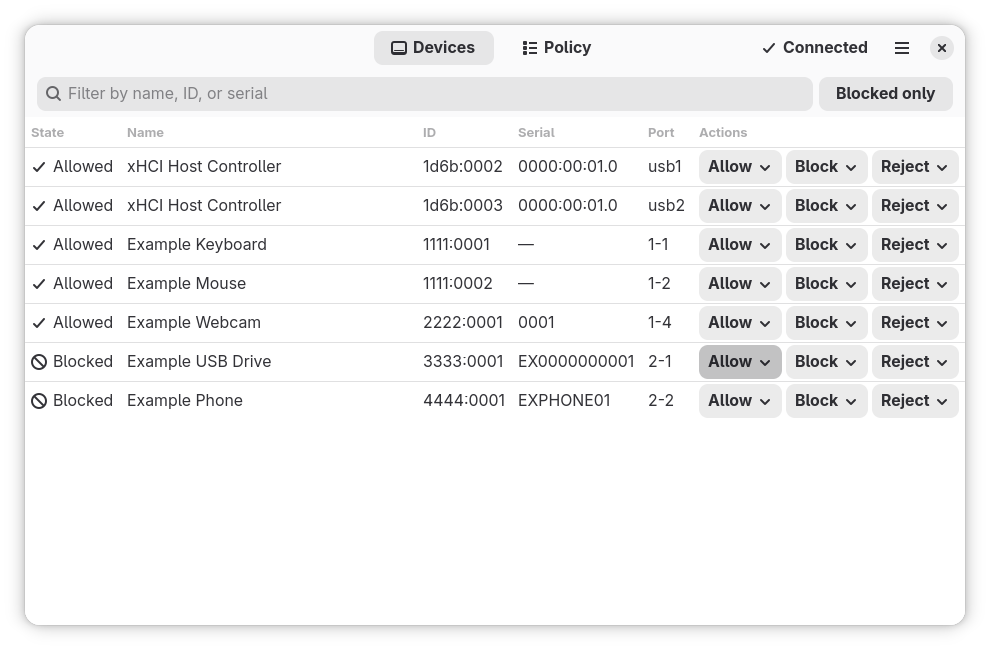Screen dimensions: 990x650
Task: Switch to the Devices tab
Action: click(x=434, y=48)
